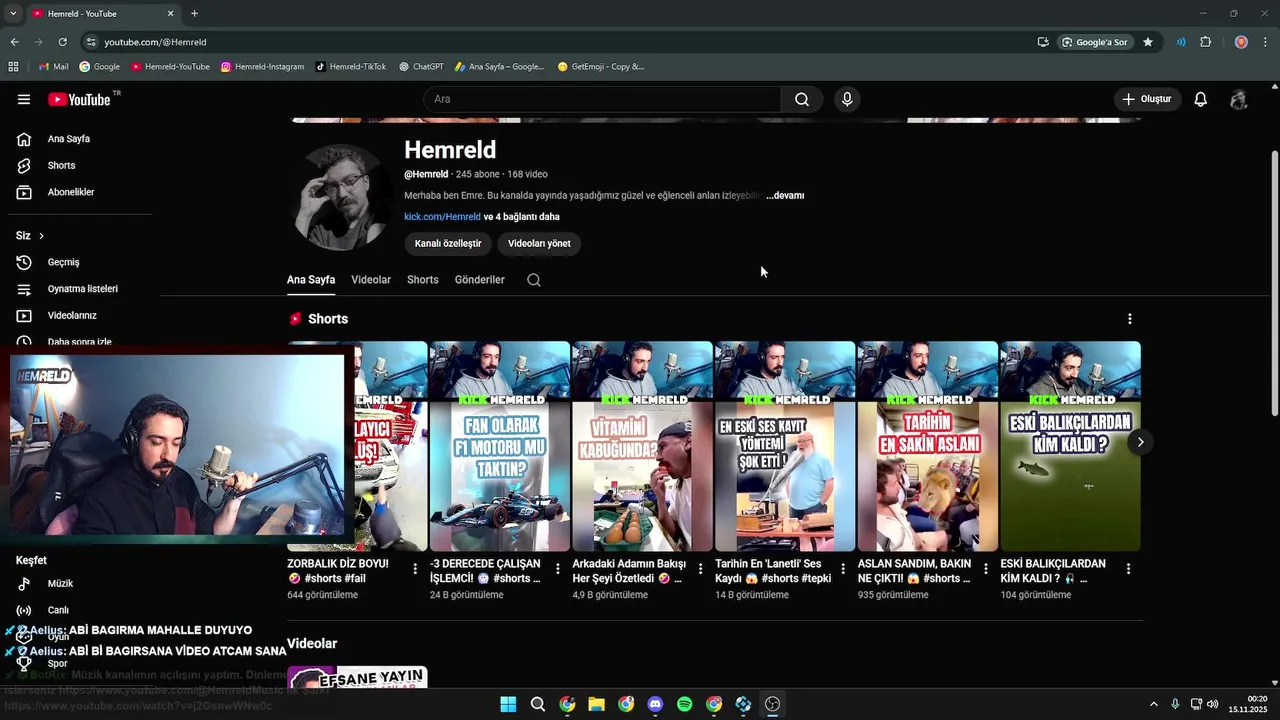Click the channel search magnifier icon
The height and width of the screenshot is (720, 1280).
(534, 280)
